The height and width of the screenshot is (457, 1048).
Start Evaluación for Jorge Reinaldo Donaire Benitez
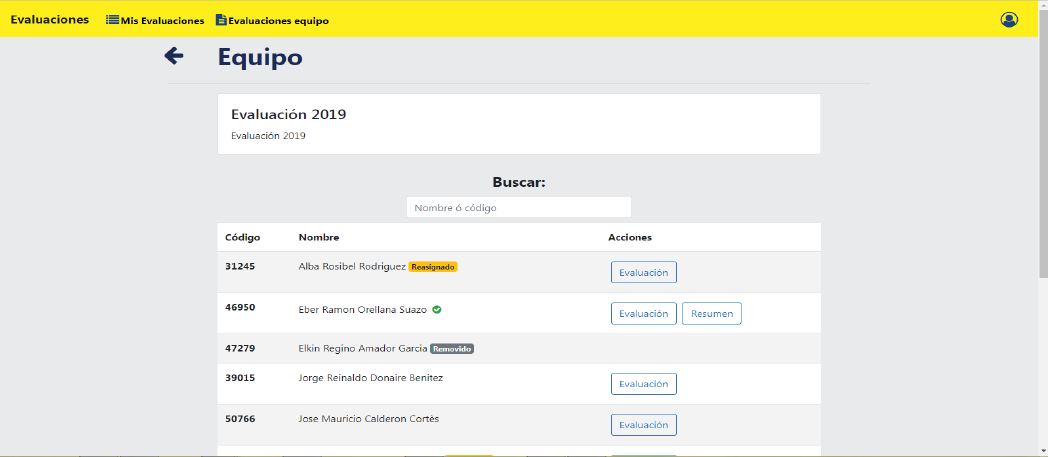pos(643,384)
